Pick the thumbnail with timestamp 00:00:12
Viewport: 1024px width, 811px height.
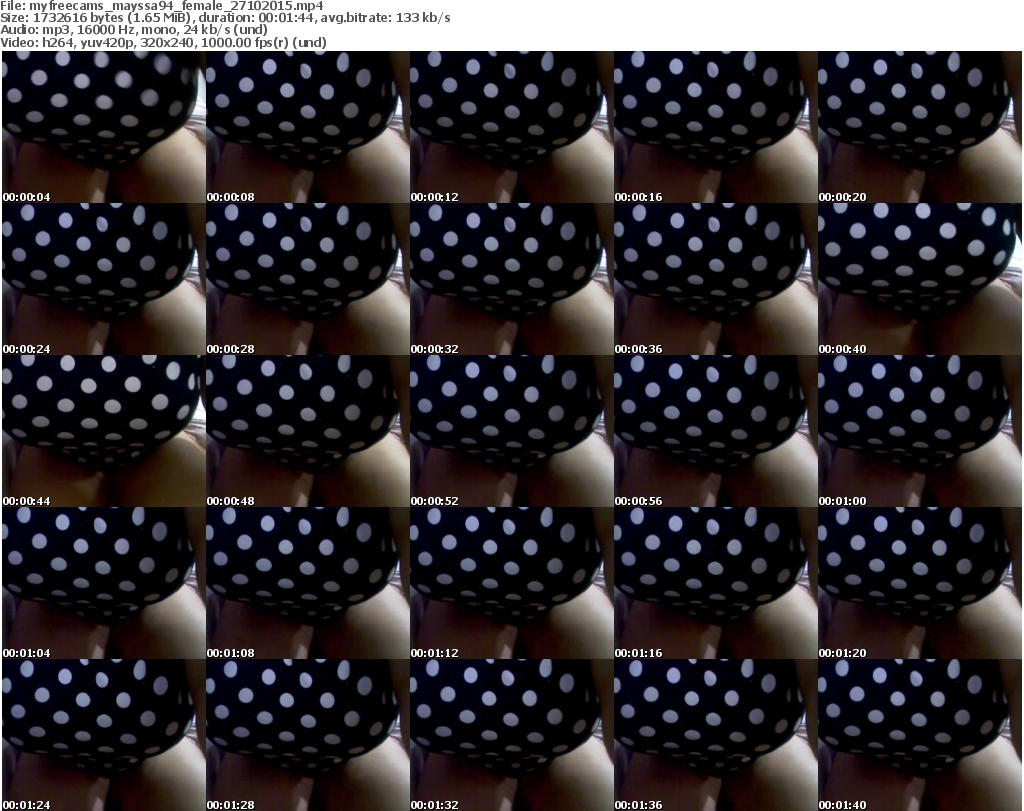tap(512, 127)
